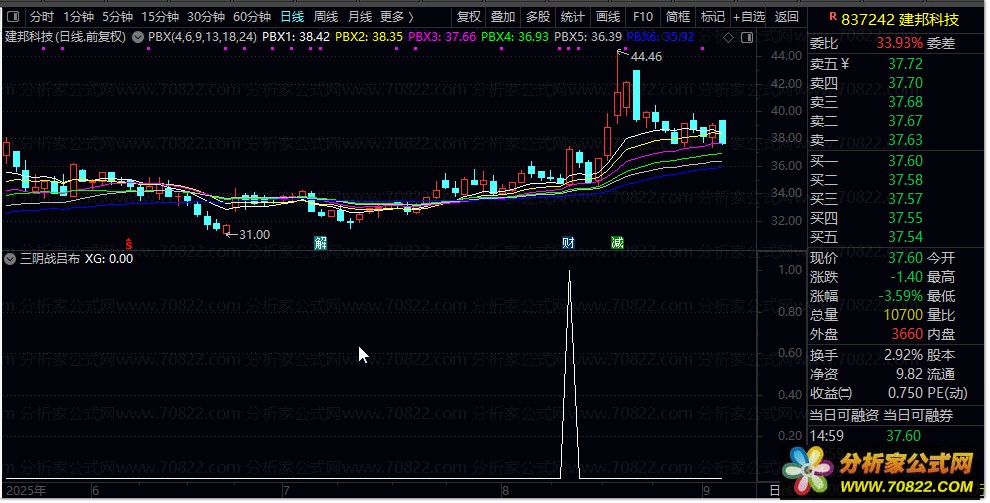Click the 买四 price 37.55
990x503 pixels.
[x=905, y=218]
